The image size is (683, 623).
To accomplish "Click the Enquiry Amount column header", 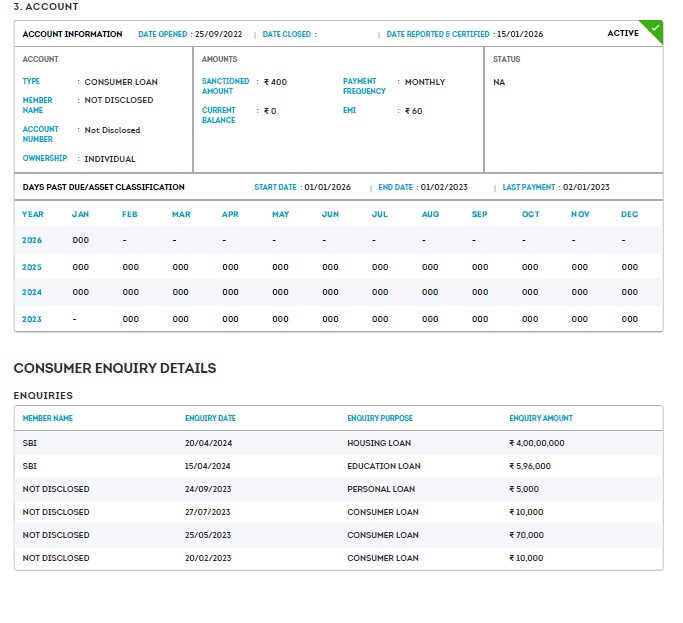I will click(541, 418).
